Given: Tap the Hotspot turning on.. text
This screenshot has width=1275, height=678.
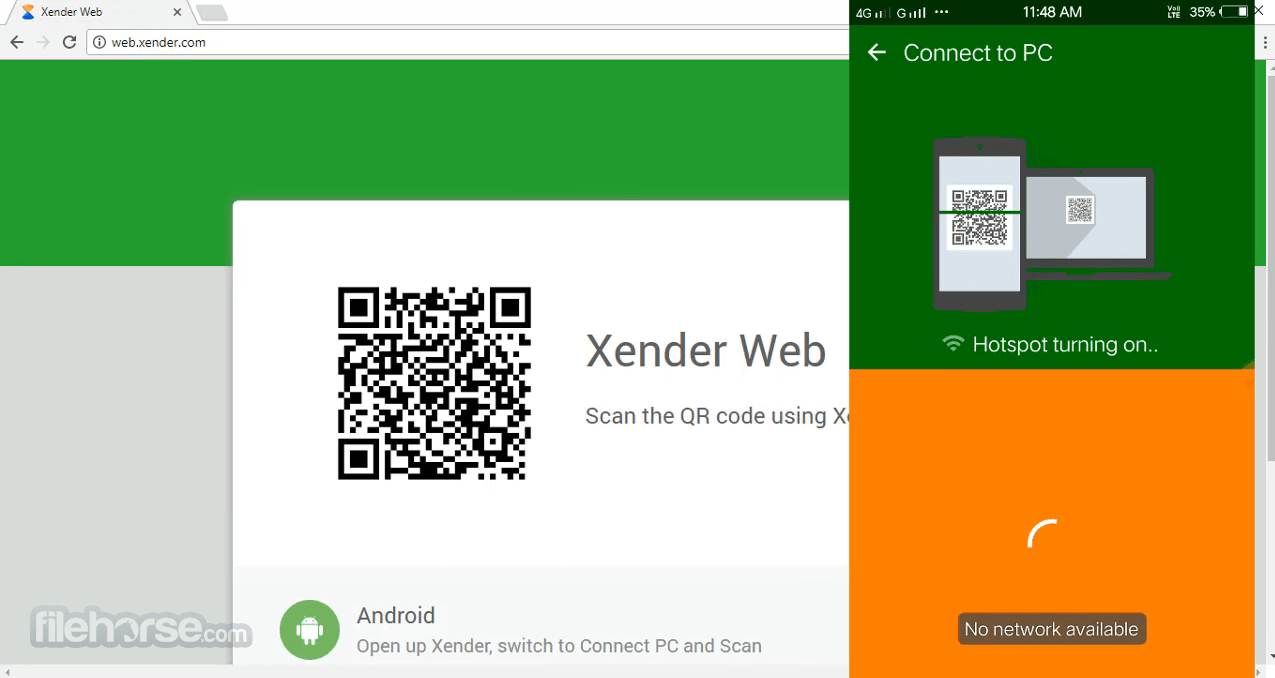Looking at the screenshot, I should click(x=1065, y=344).
